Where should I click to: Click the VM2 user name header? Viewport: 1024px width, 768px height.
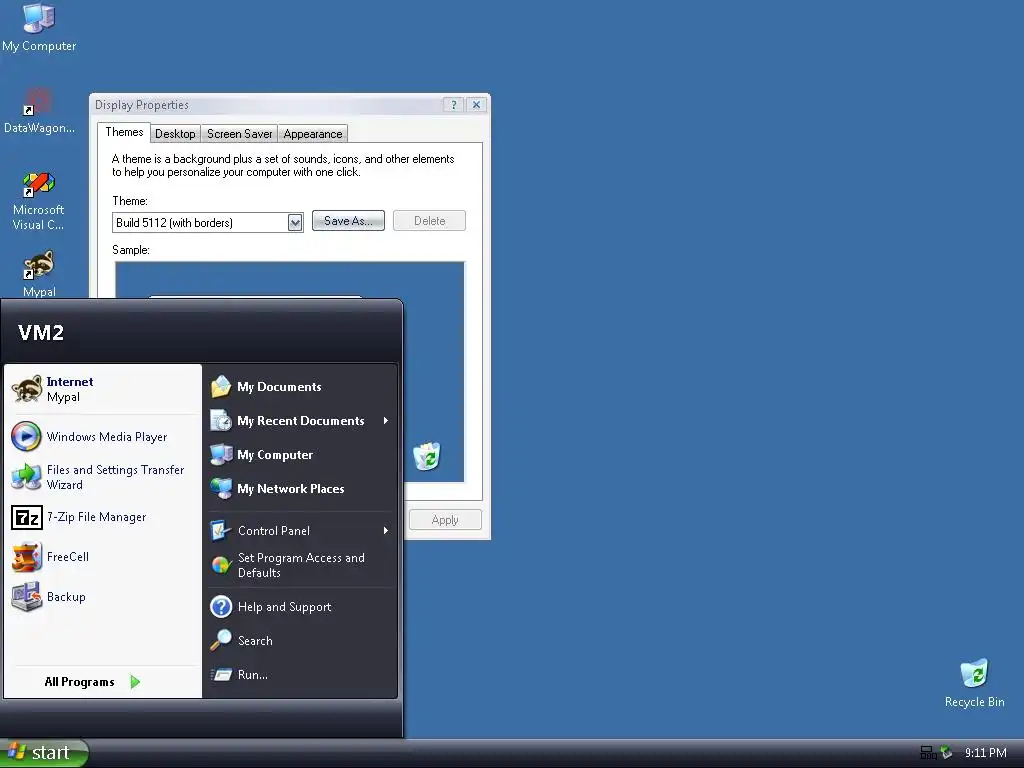pyautogui.click(x=40, y=332)
